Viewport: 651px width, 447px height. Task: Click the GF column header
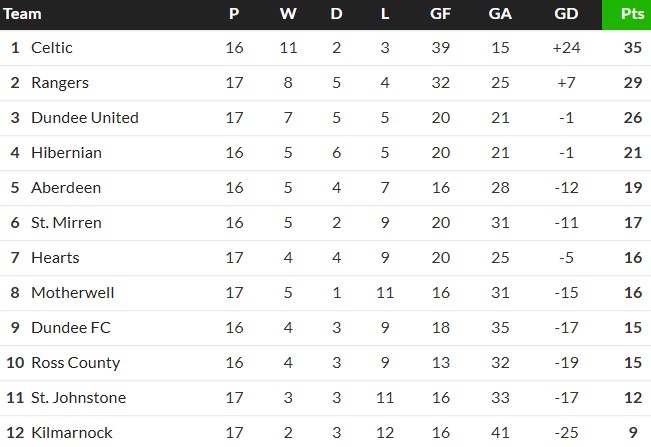point(439,14)
